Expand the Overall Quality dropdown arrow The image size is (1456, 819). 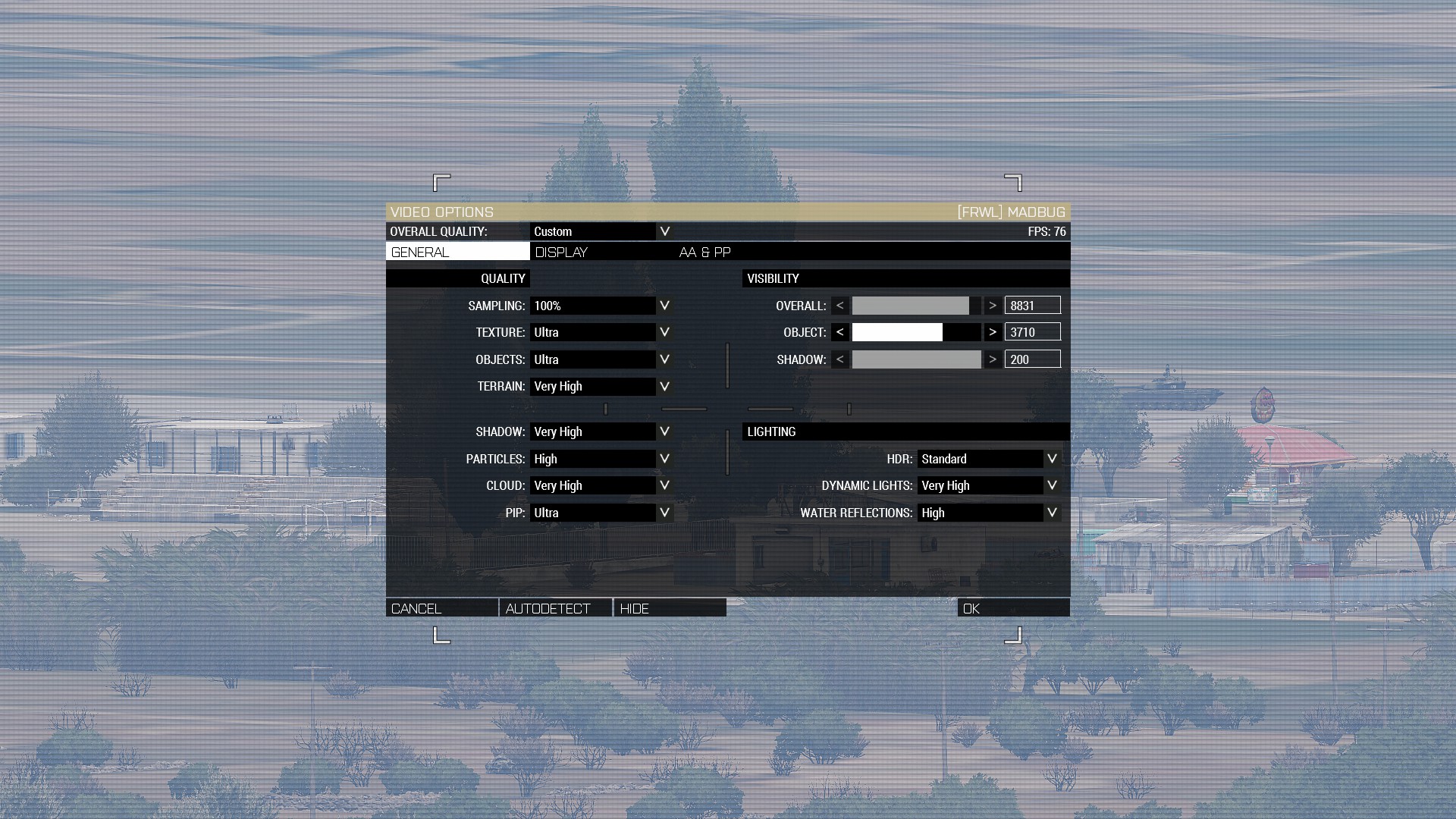point(664,231)
